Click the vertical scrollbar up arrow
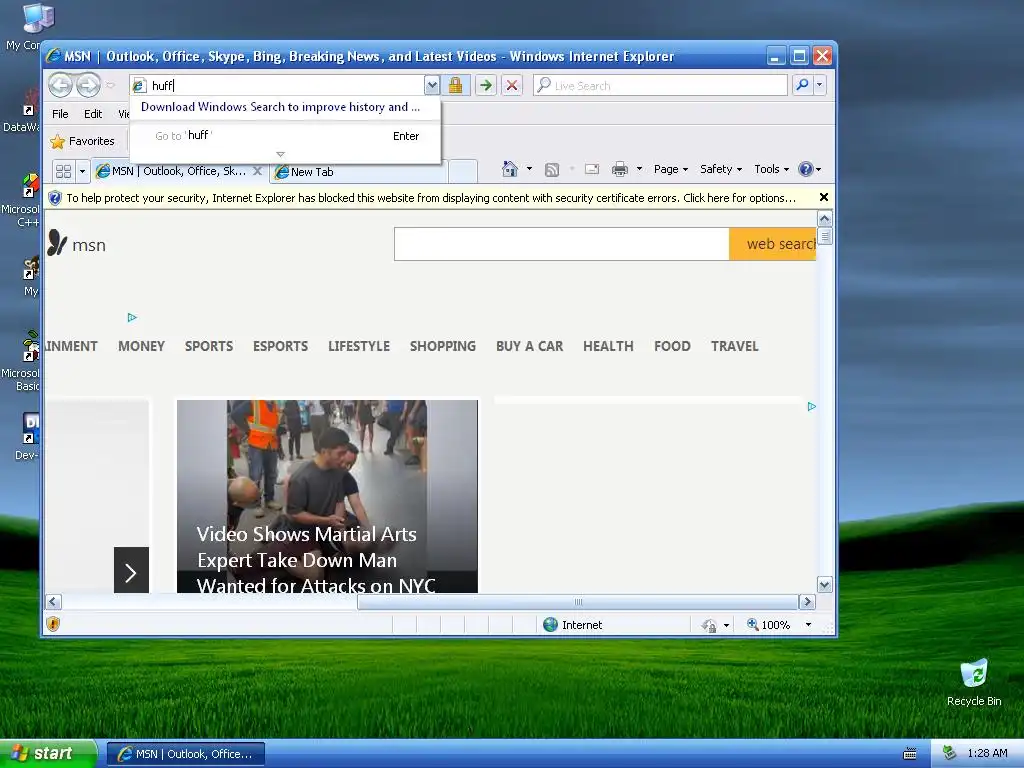Image resolution: width=1024 pixels, height=768 pixels. 825,218
